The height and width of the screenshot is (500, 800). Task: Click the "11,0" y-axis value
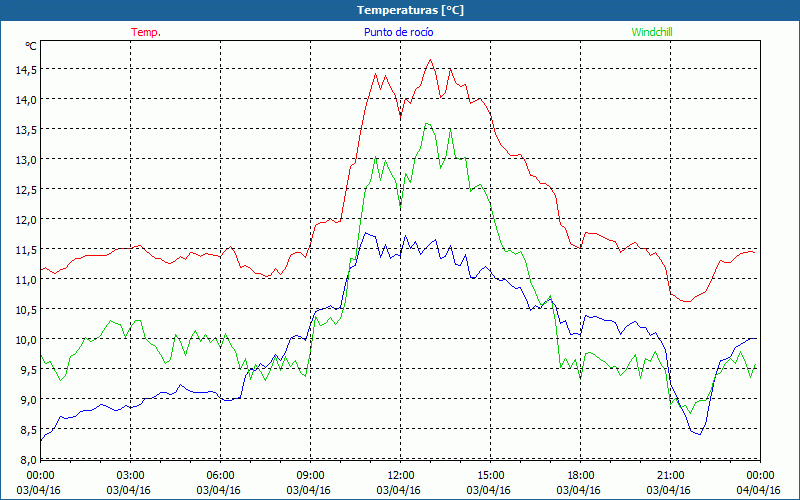(26, 280)
